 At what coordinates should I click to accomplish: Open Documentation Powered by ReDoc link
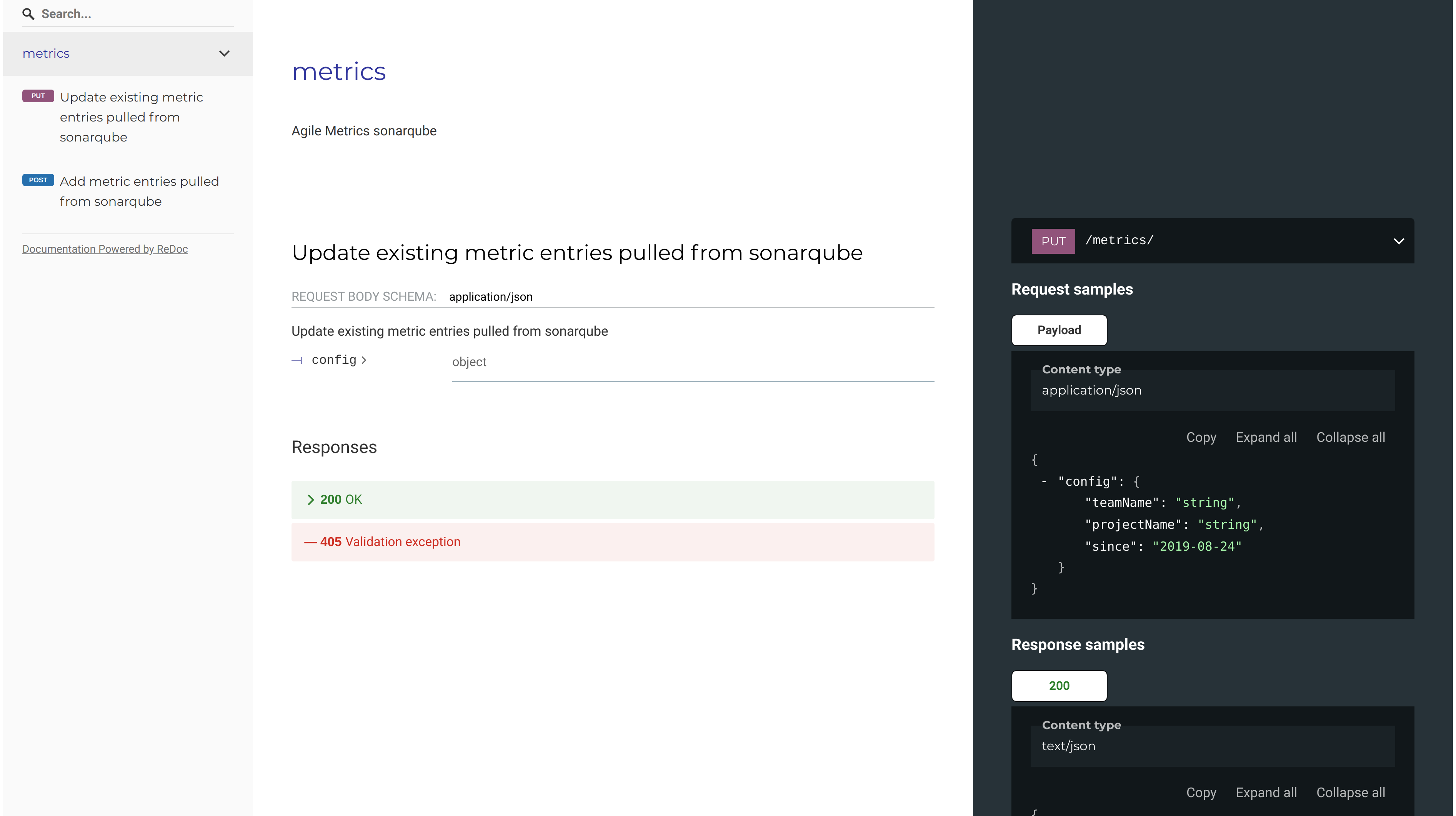[105, 249]
